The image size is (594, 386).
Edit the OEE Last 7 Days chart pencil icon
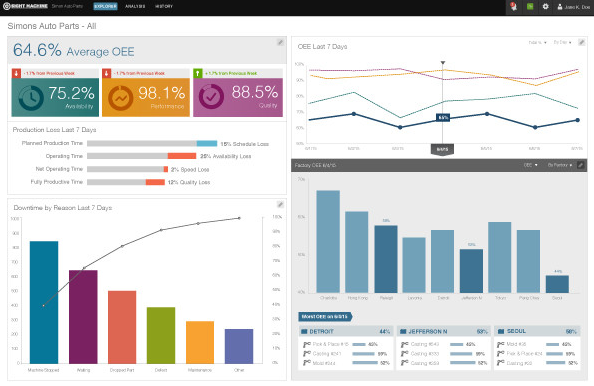581,42
